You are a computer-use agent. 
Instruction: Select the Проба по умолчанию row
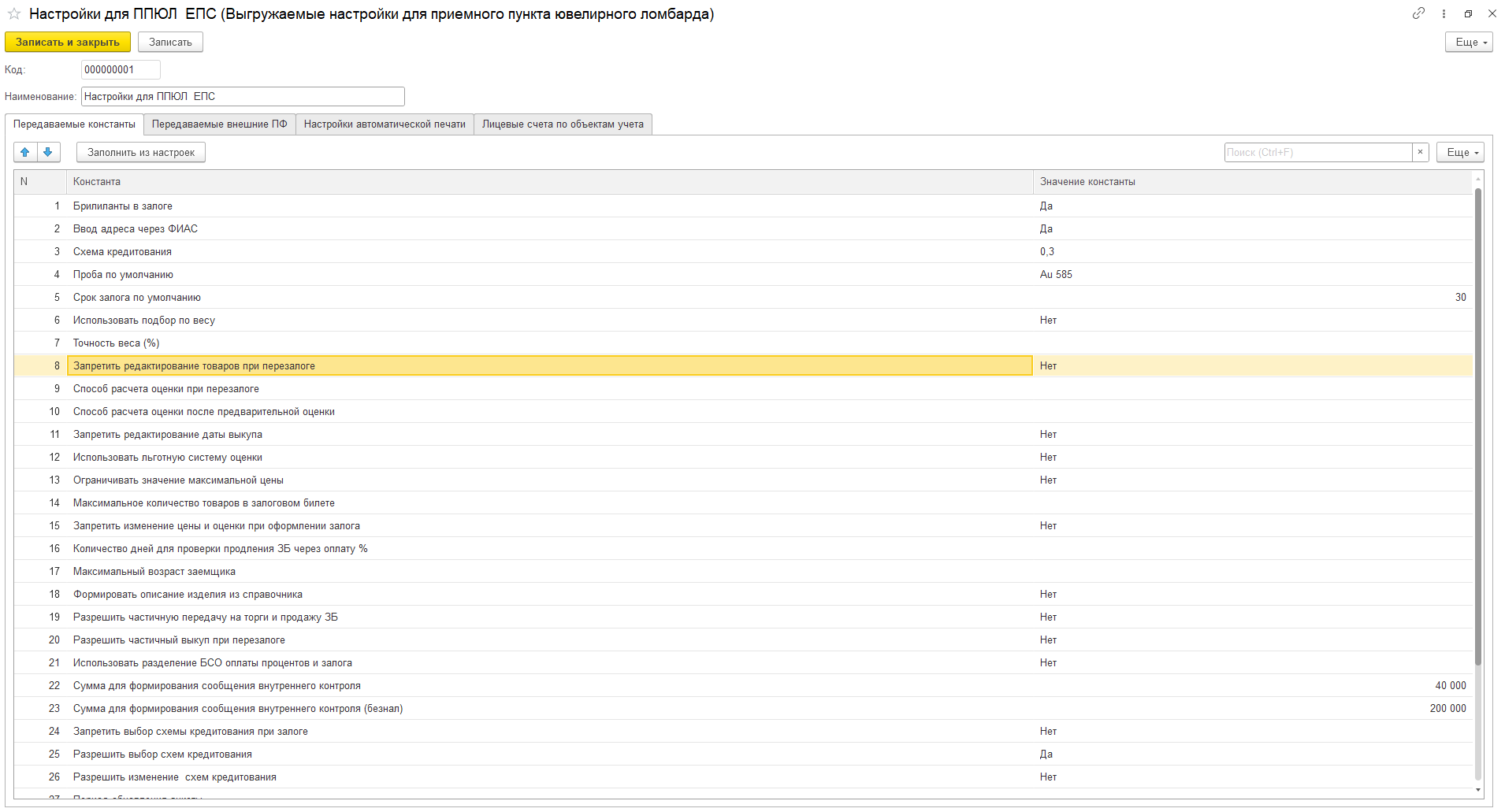(x=743, y=274)
